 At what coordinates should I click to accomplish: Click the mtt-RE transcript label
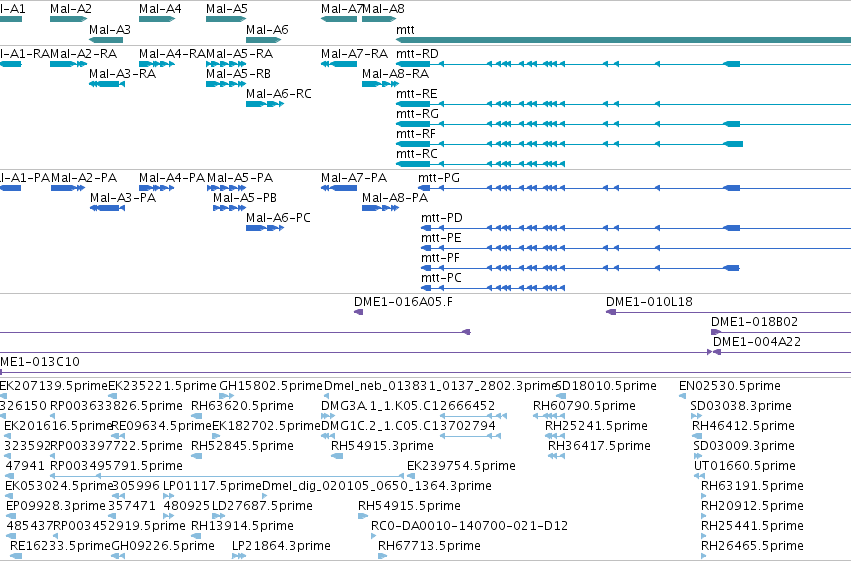(x=416, y=94)
